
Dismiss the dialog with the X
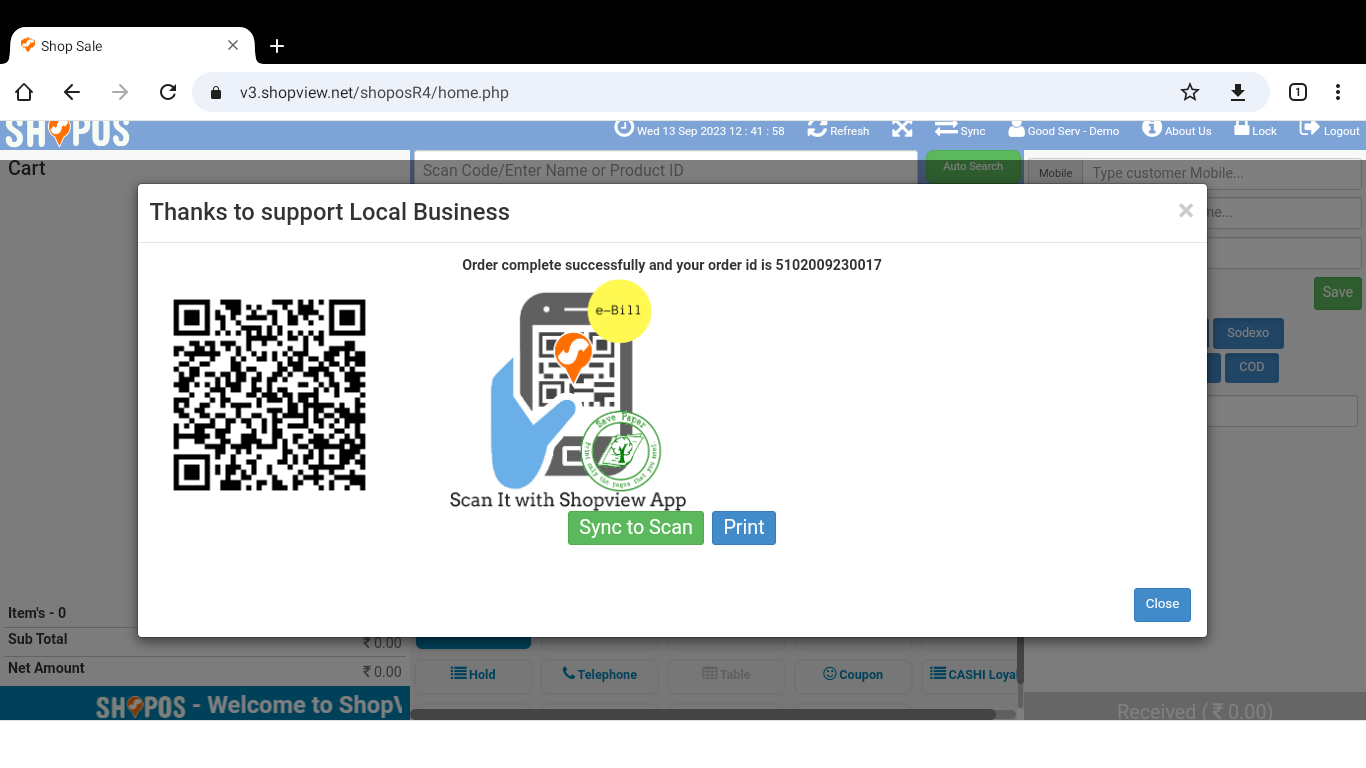point(1185,210)
